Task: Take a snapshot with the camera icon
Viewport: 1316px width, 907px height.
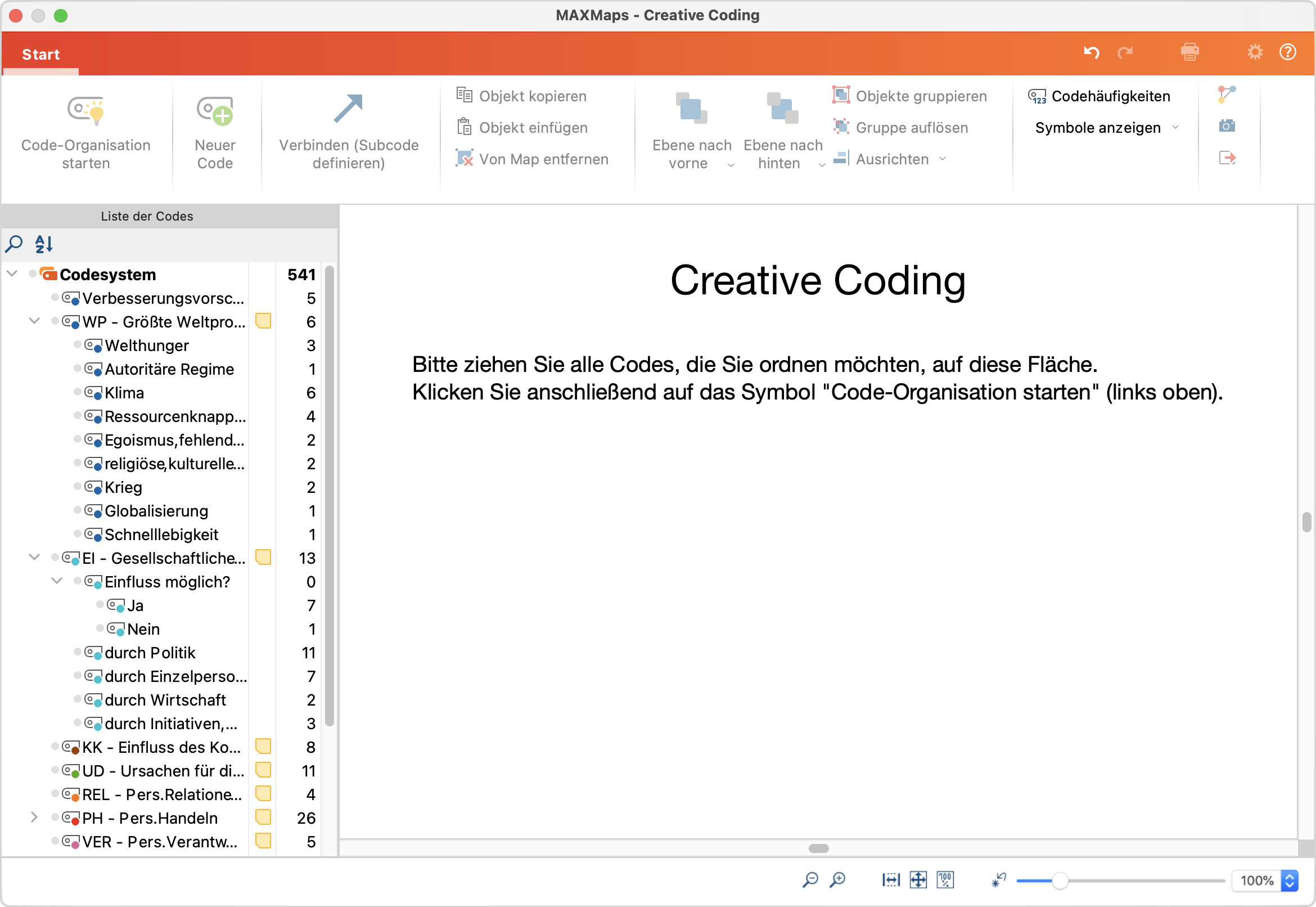Action: (x=1227, y=125)
